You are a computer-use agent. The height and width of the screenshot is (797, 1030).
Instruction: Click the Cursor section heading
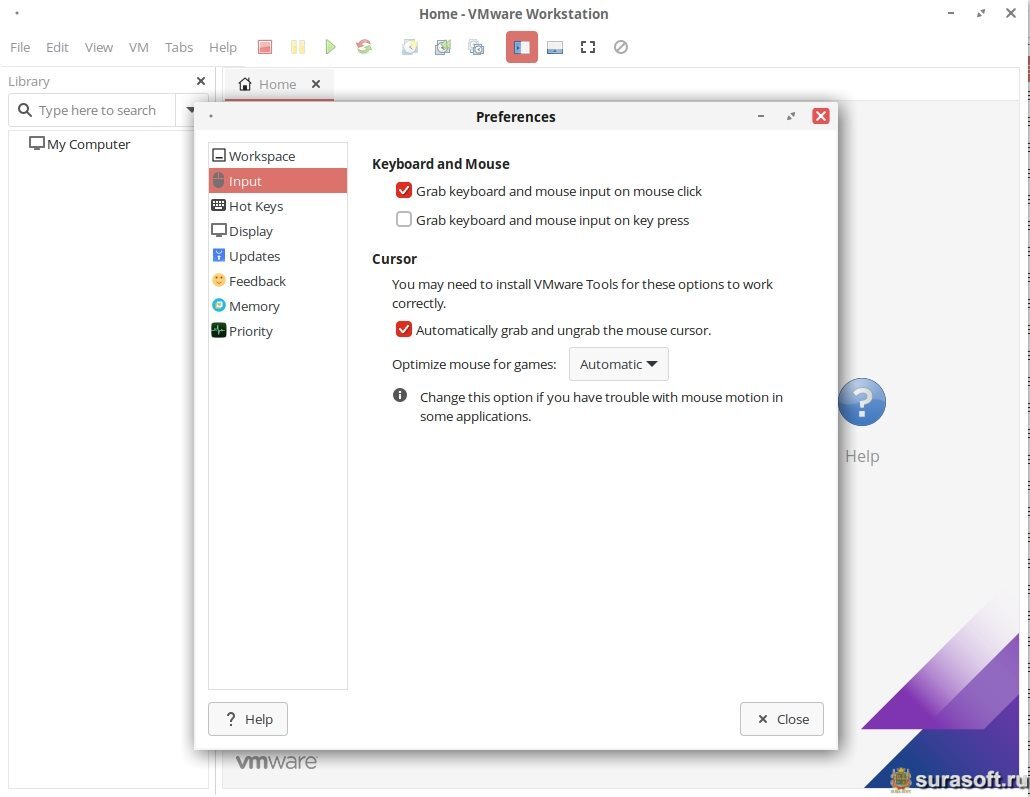[x=394, y=258]
